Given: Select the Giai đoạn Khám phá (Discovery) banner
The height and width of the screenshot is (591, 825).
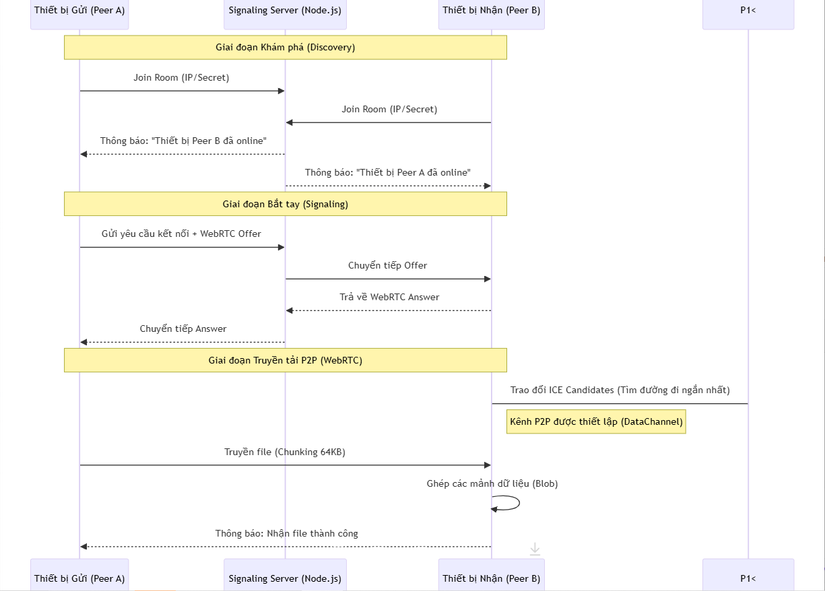Looking at the screenshot, I should pos(285,47).
